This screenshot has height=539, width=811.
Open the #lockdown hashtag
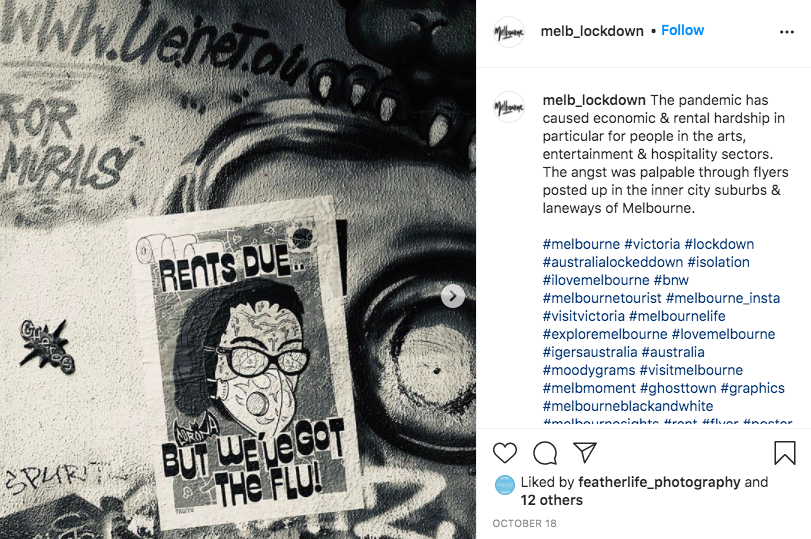tap(719, 244)
